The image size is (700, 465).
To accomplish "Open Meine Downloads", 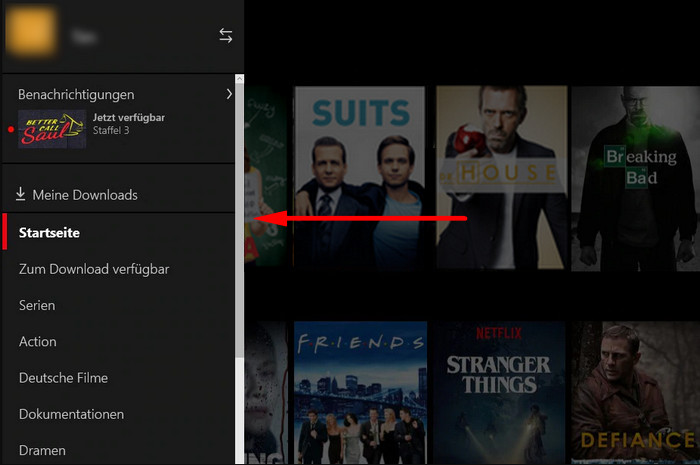I will [x=84, y=195].
